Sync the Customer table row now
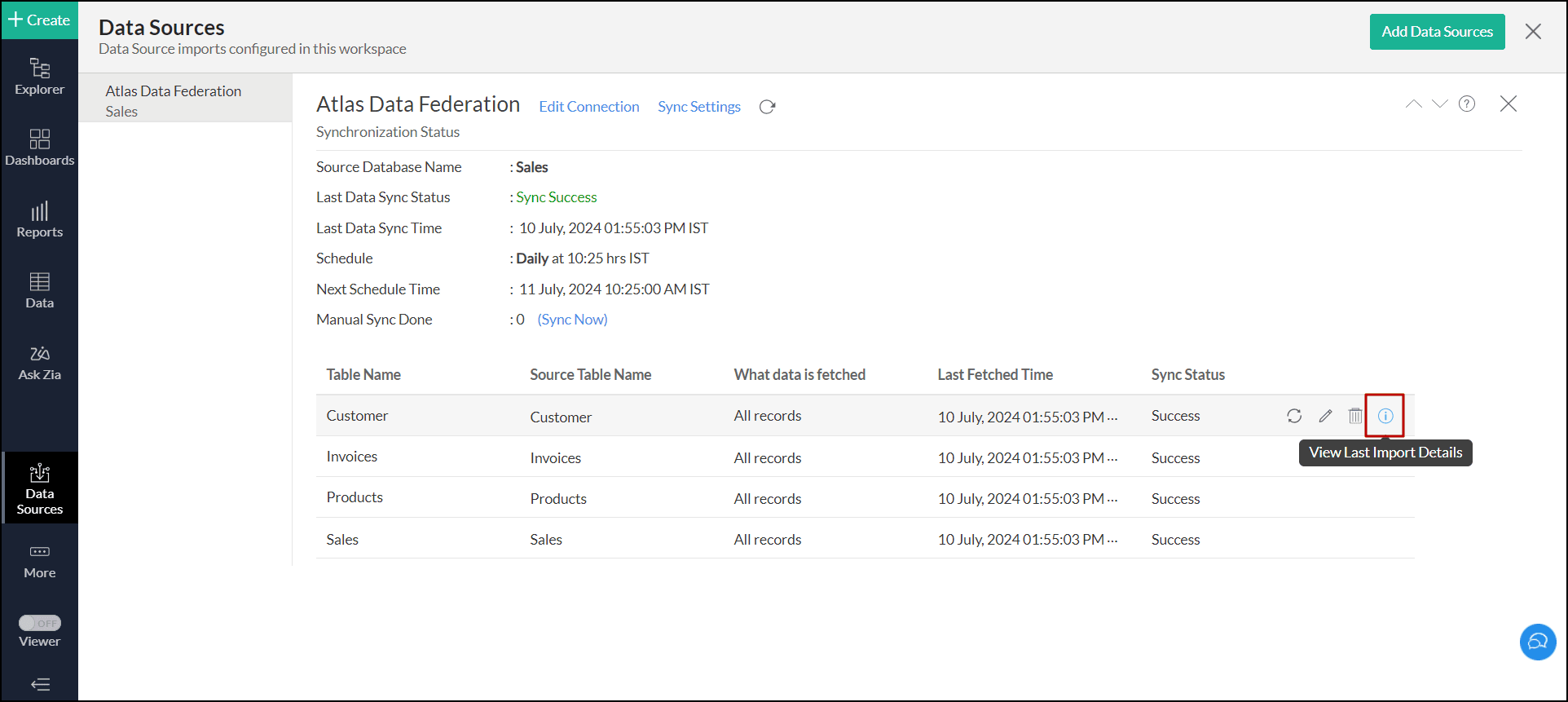 1294,416
